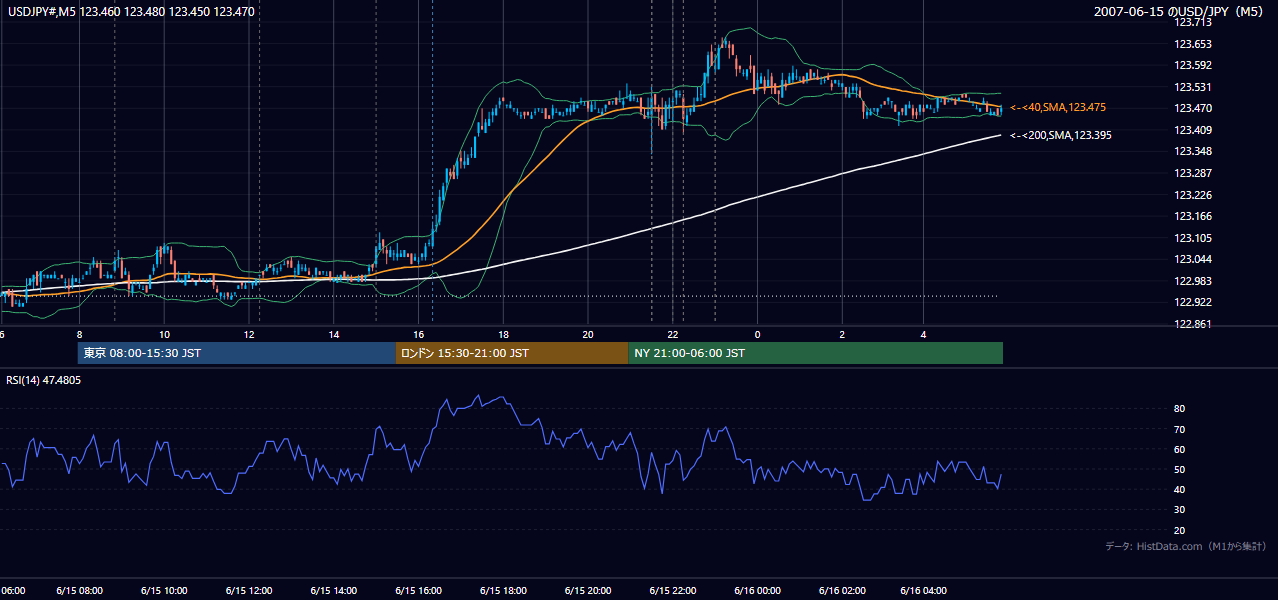Click the 6/16 00:00 time label

[x=758, y=591]
